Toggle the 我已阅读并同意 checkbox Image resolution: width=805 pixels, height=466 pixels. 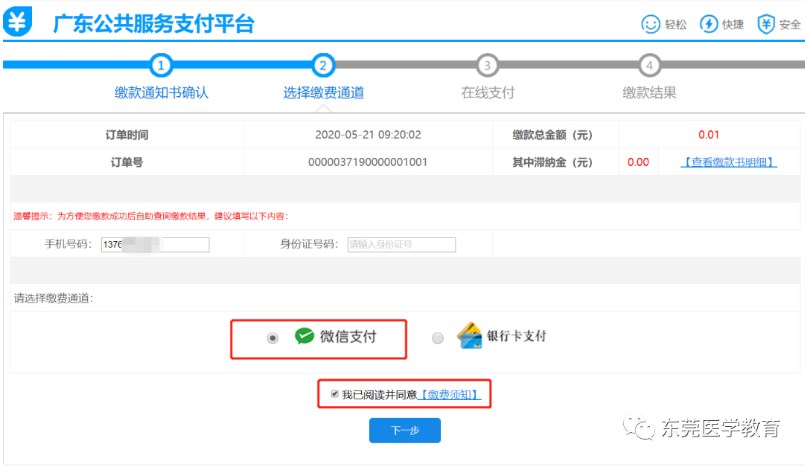click(334, 395)
